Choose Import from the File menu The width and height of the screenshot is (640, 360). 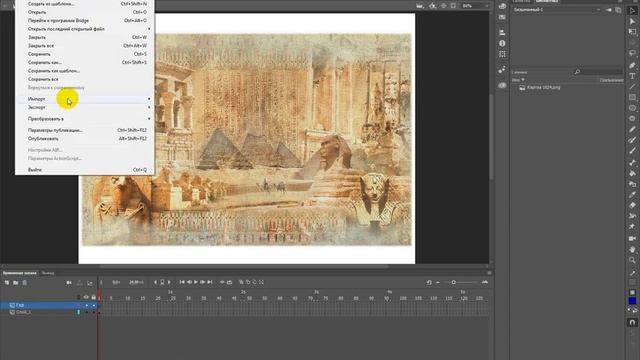coord(37,99)
